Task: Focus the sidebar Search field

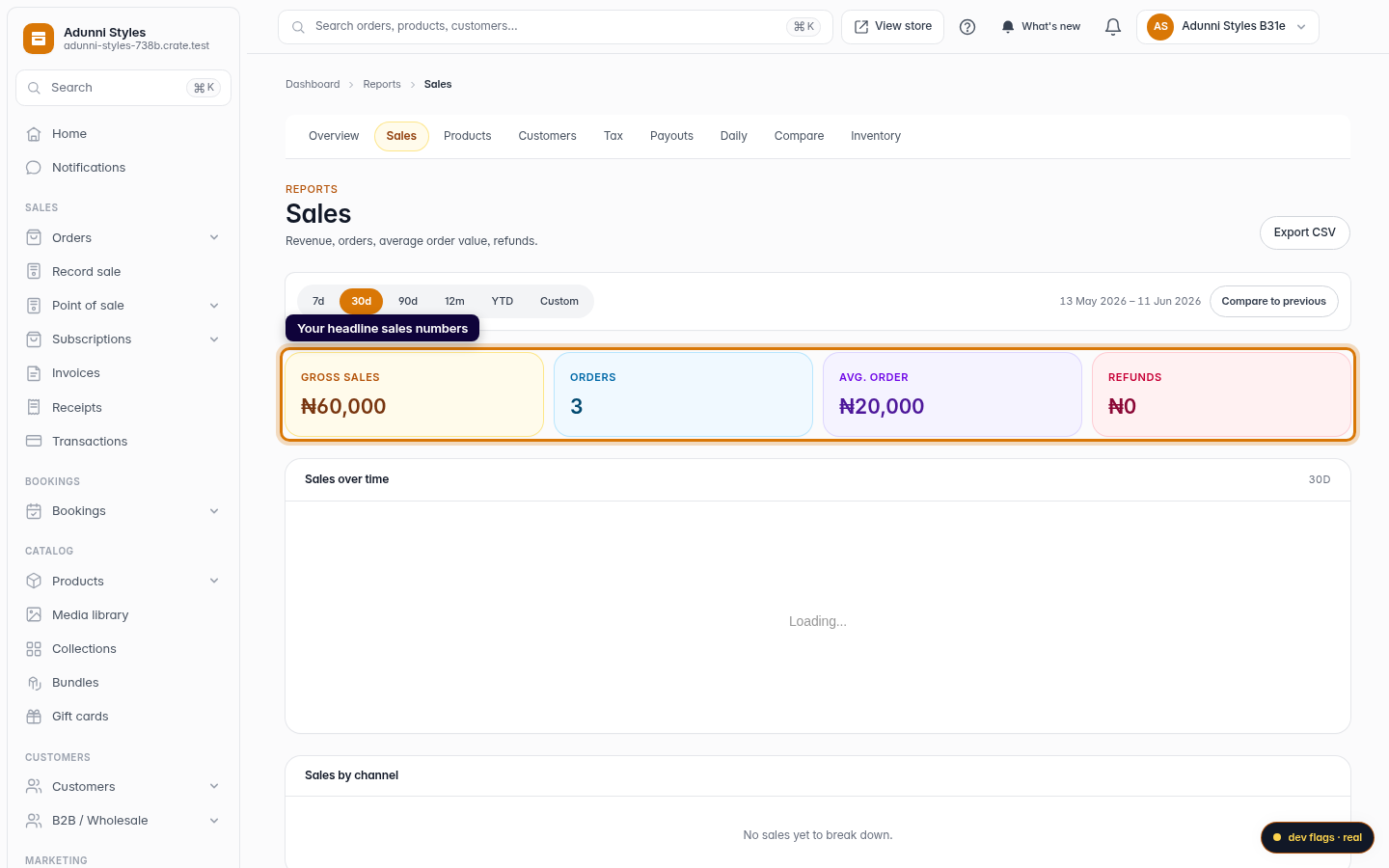Action: click(x=123, y=88)
